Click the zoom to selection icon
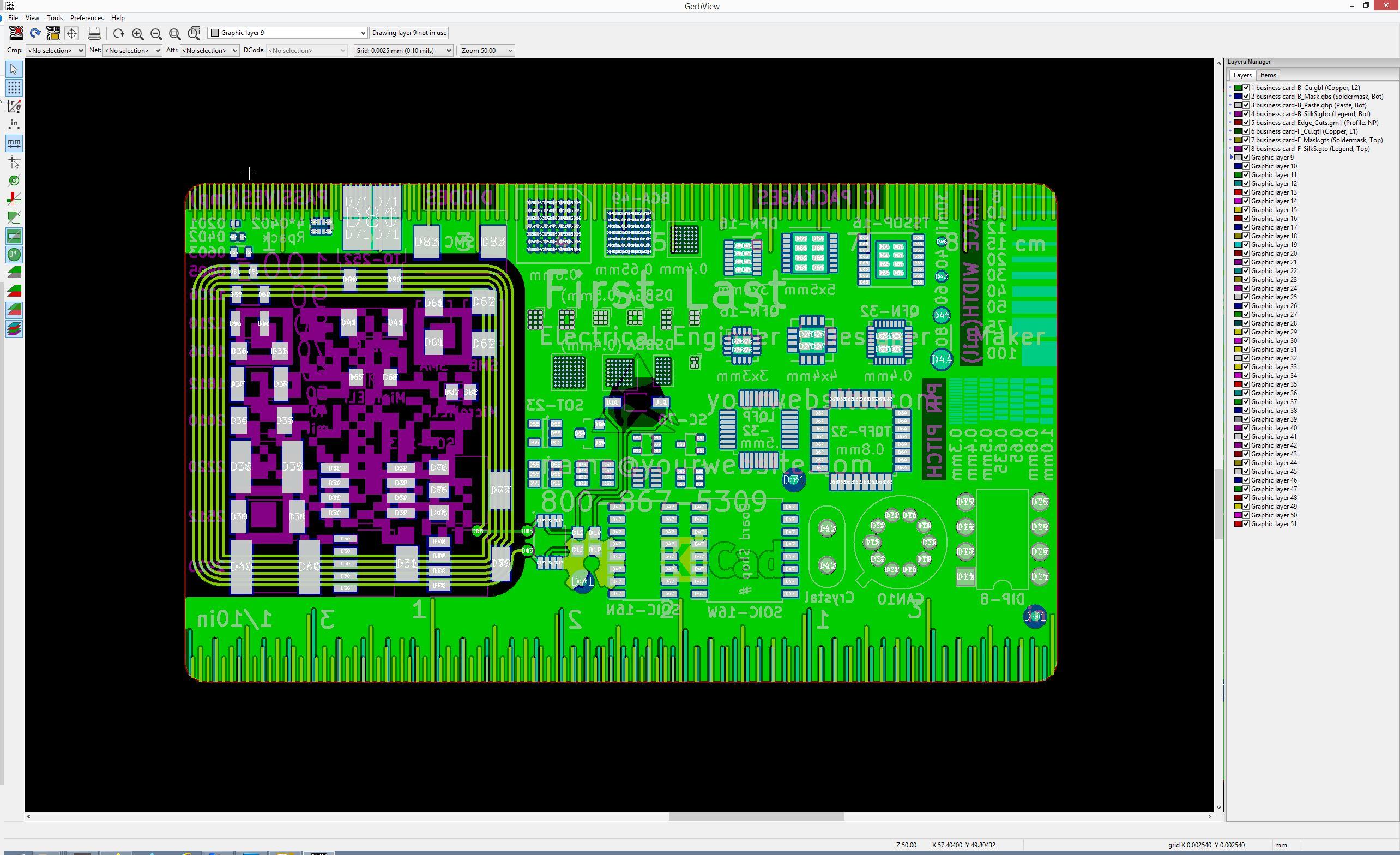 (194, 34)
